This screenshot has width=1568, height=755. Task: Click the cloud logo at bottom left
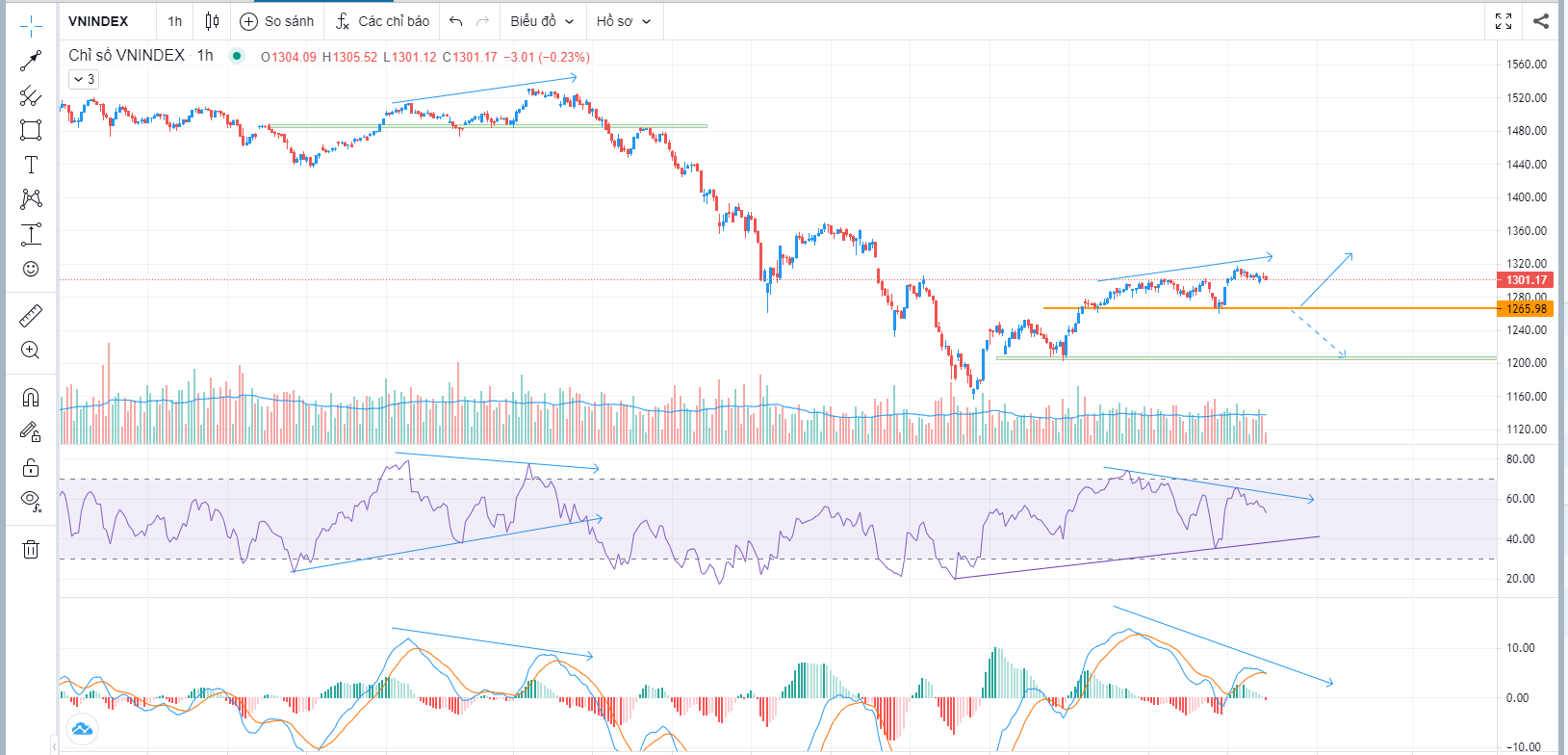tap(82, 728)
